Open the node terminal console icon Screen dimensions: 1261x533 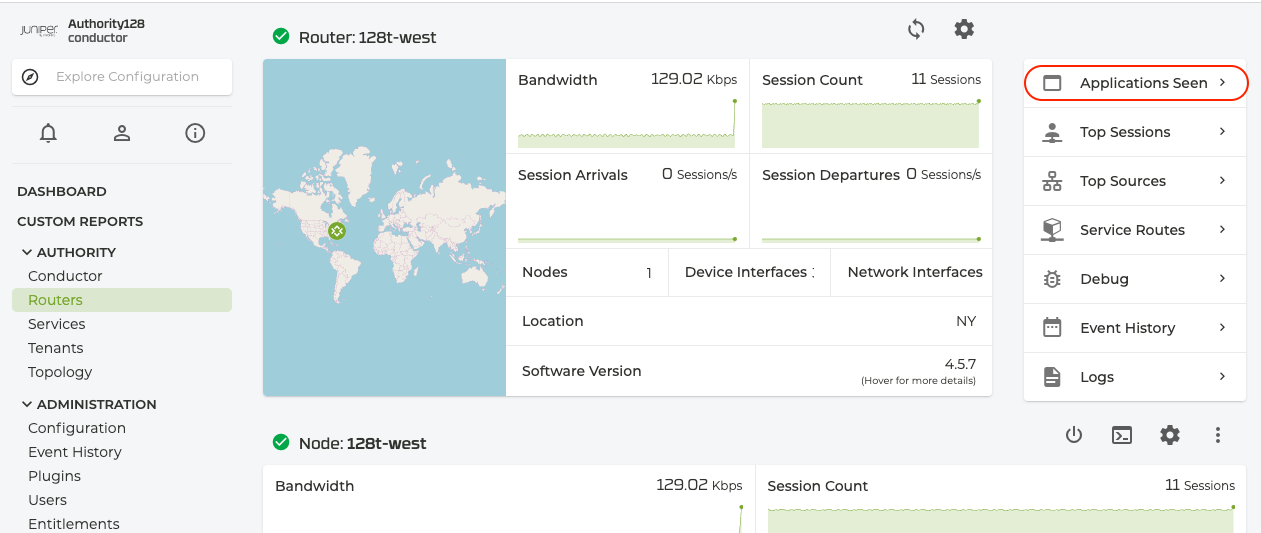tap(1122, 435)
